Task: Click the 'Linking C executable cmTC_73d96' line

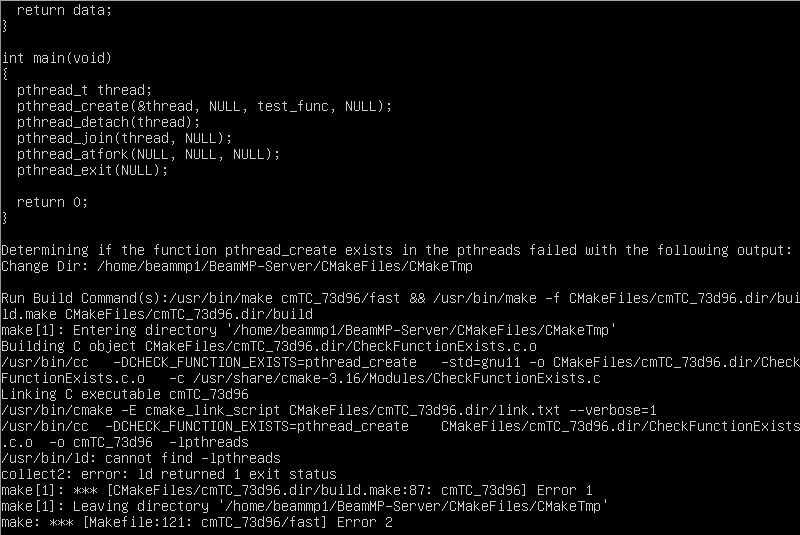Action: coord(124,394)
